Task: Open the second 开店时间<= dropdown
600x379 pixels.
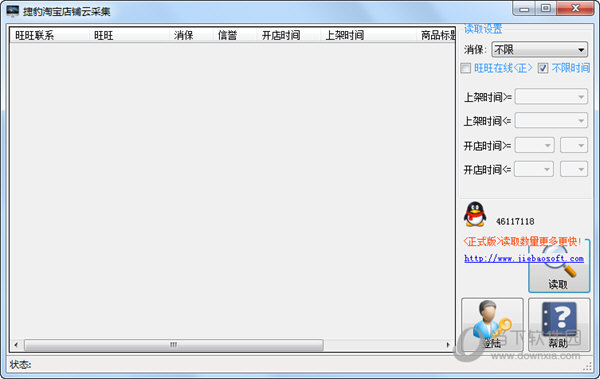Action: click(574, 169)
